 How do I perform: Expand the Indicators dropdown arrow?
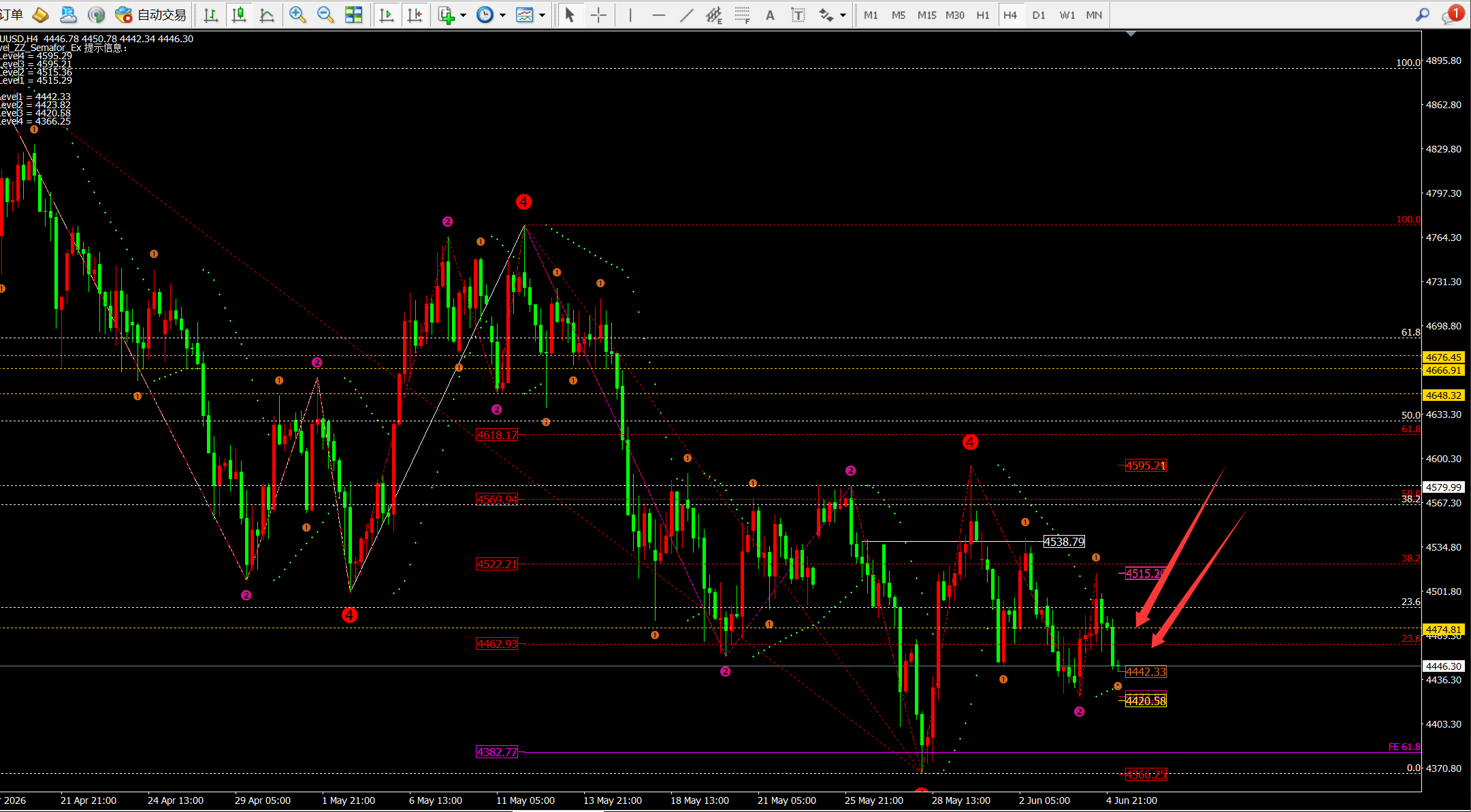464,15
